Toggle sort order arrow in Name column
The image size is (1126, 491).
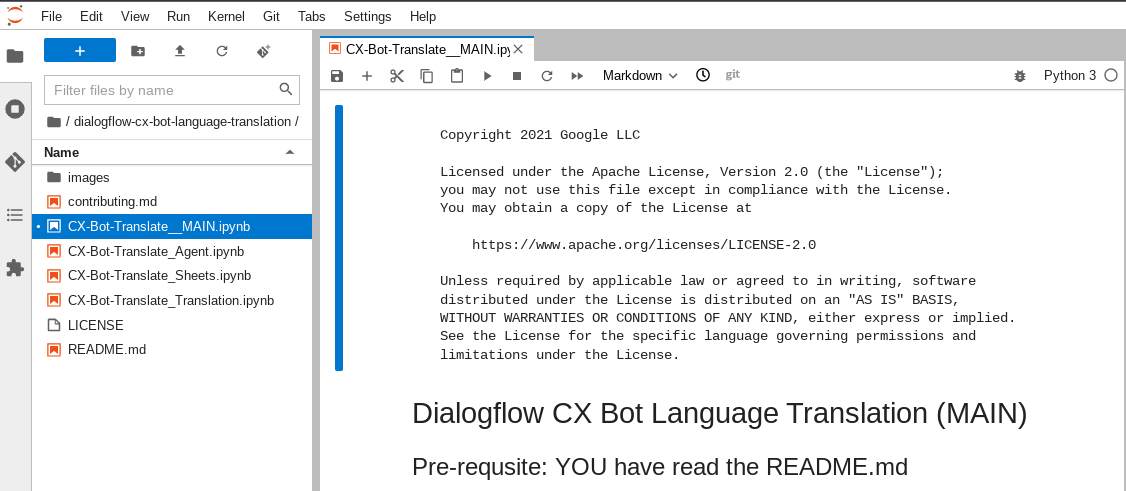pos(290,152)
